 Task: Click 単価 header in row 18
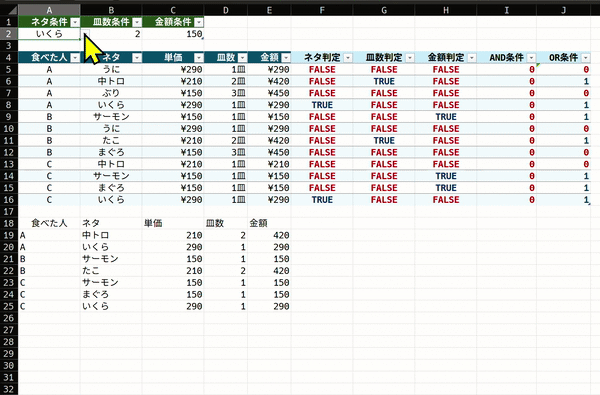[173, 224]
